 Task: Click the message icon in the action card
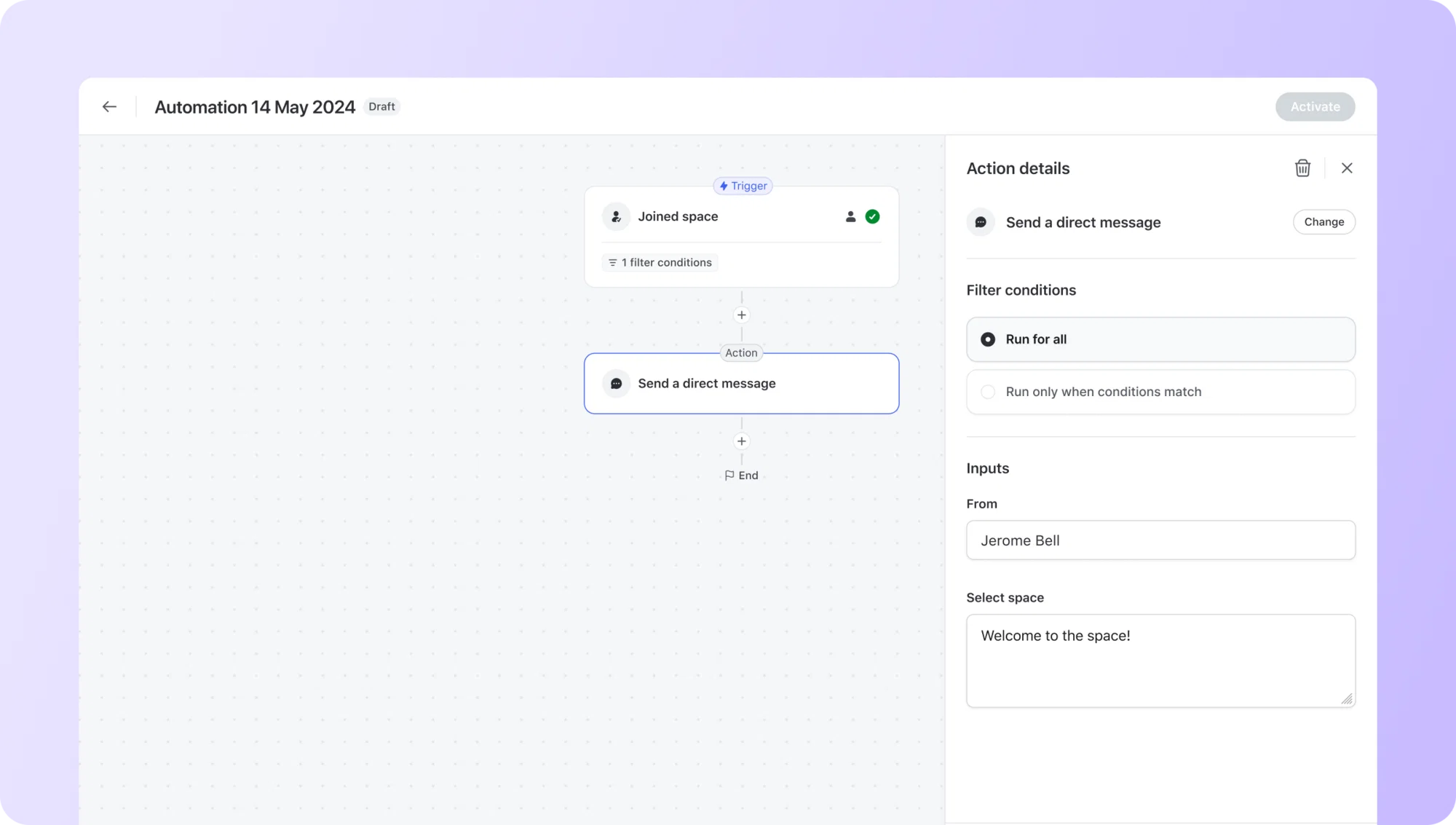click(x=616, y=384)
